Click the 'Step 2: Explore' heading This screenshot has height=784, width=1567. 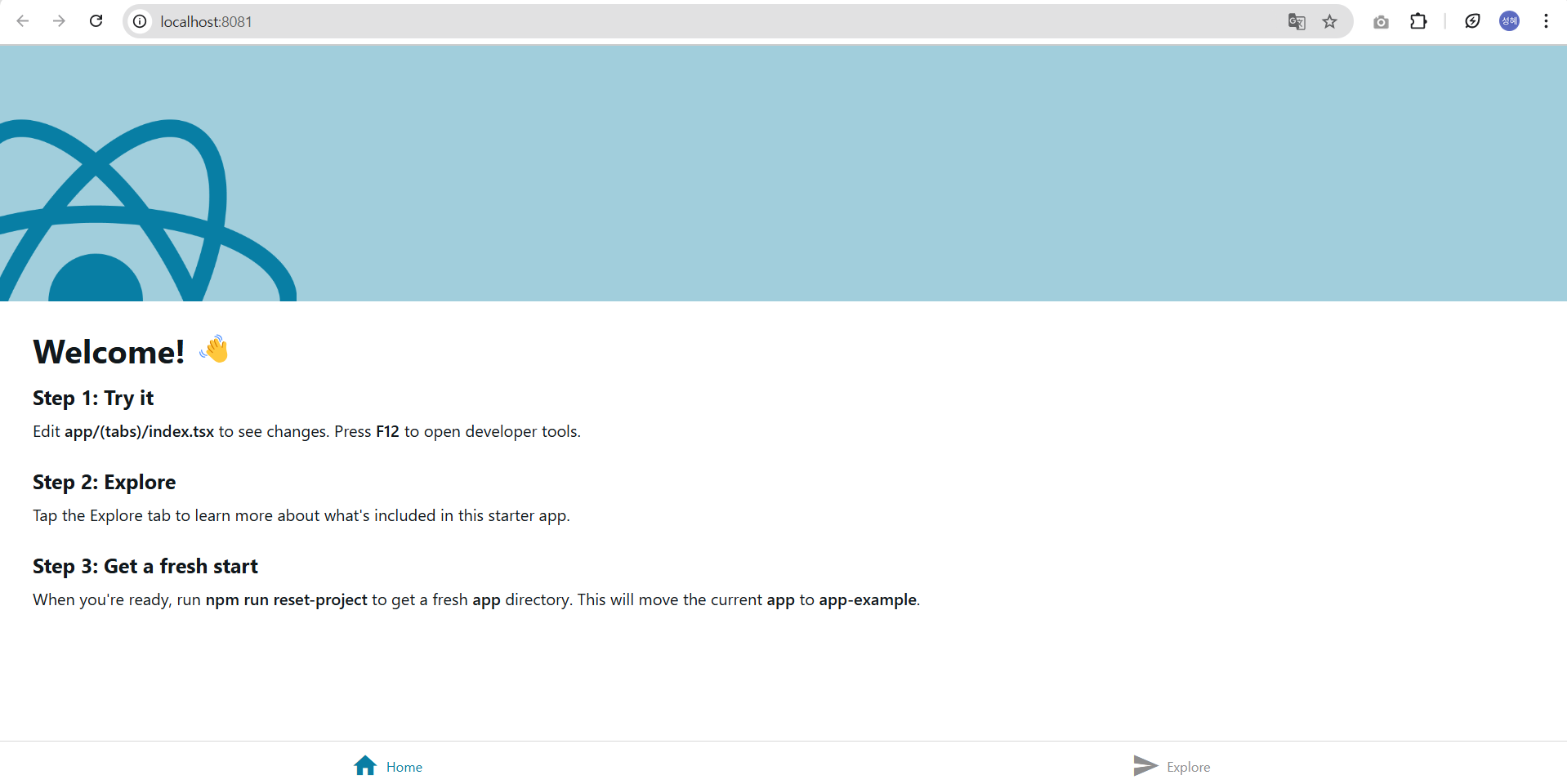coord(104,482)
